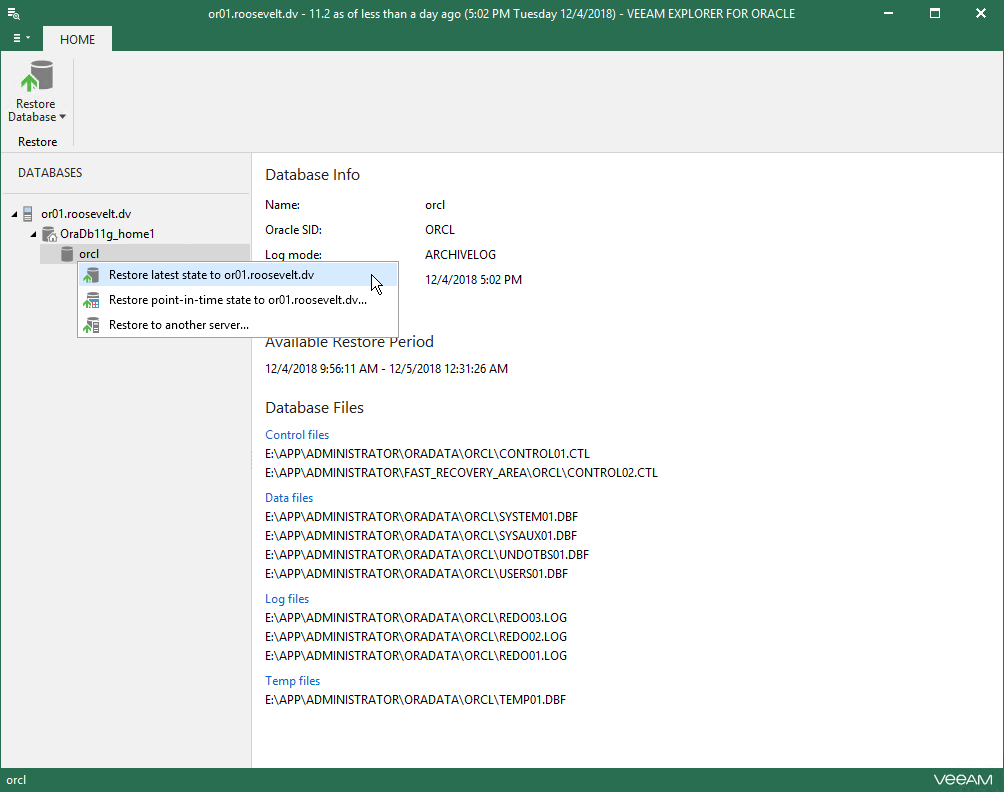
Task: Click the Temp files heading link
Action: (293, 681)
